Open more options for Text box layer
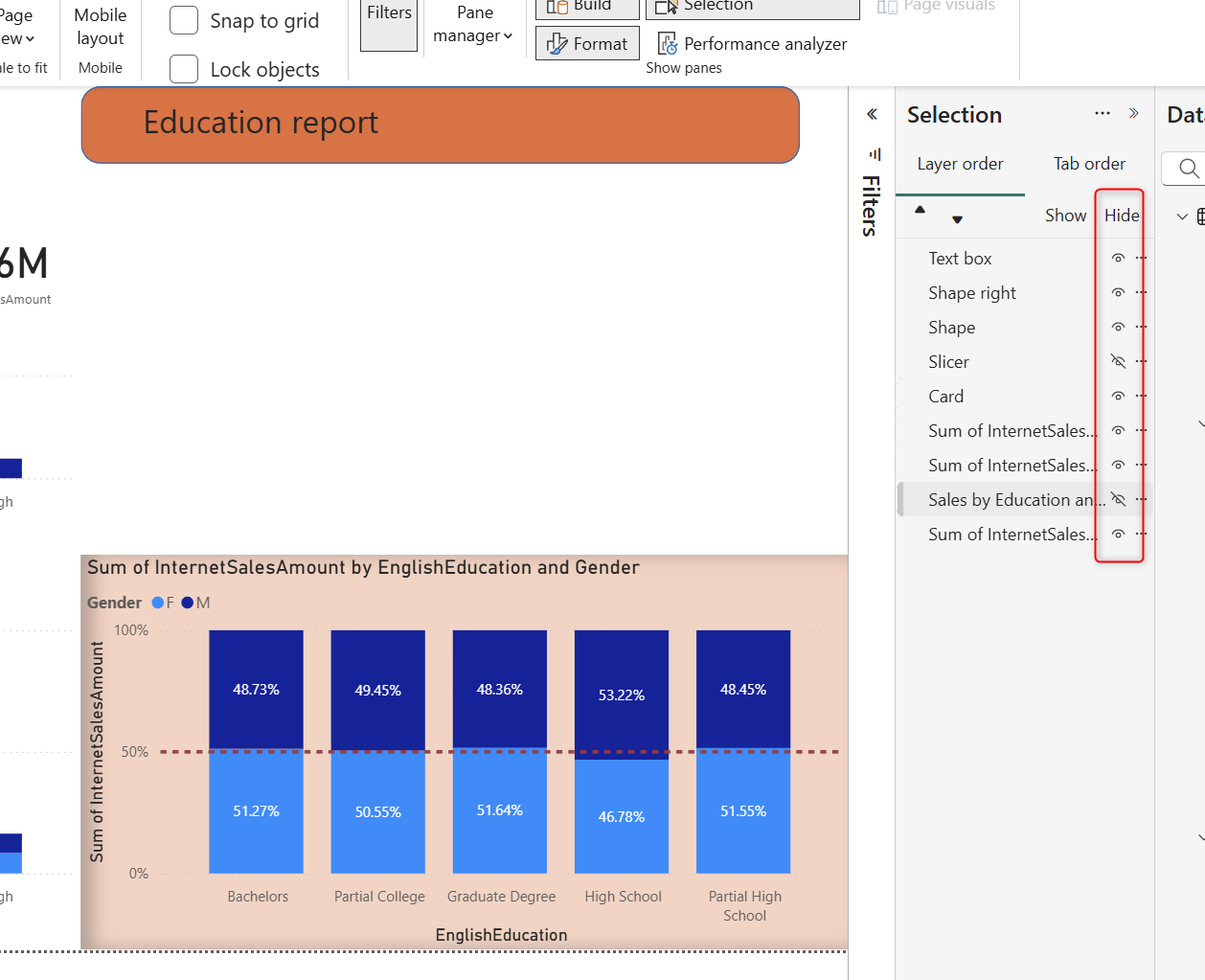This screenshot has height=980, width=1205. [1140, 259]
